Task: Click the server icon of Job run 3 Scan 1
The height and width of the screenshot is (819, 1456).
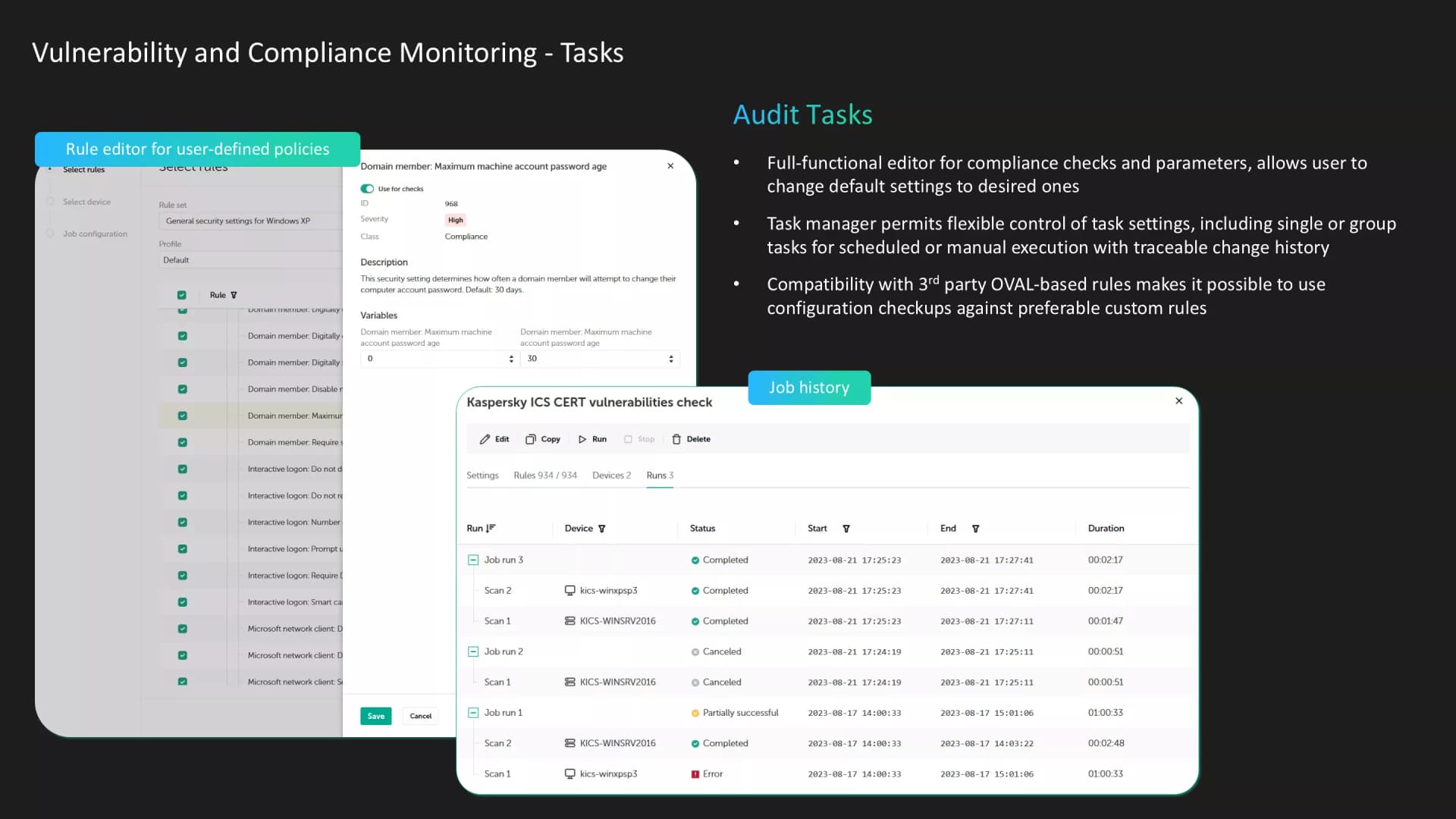Action: [x=570, y=621]
